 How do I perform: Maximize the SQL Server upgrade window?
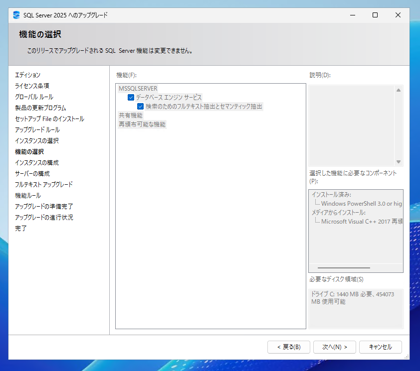(x=375, y=15)
